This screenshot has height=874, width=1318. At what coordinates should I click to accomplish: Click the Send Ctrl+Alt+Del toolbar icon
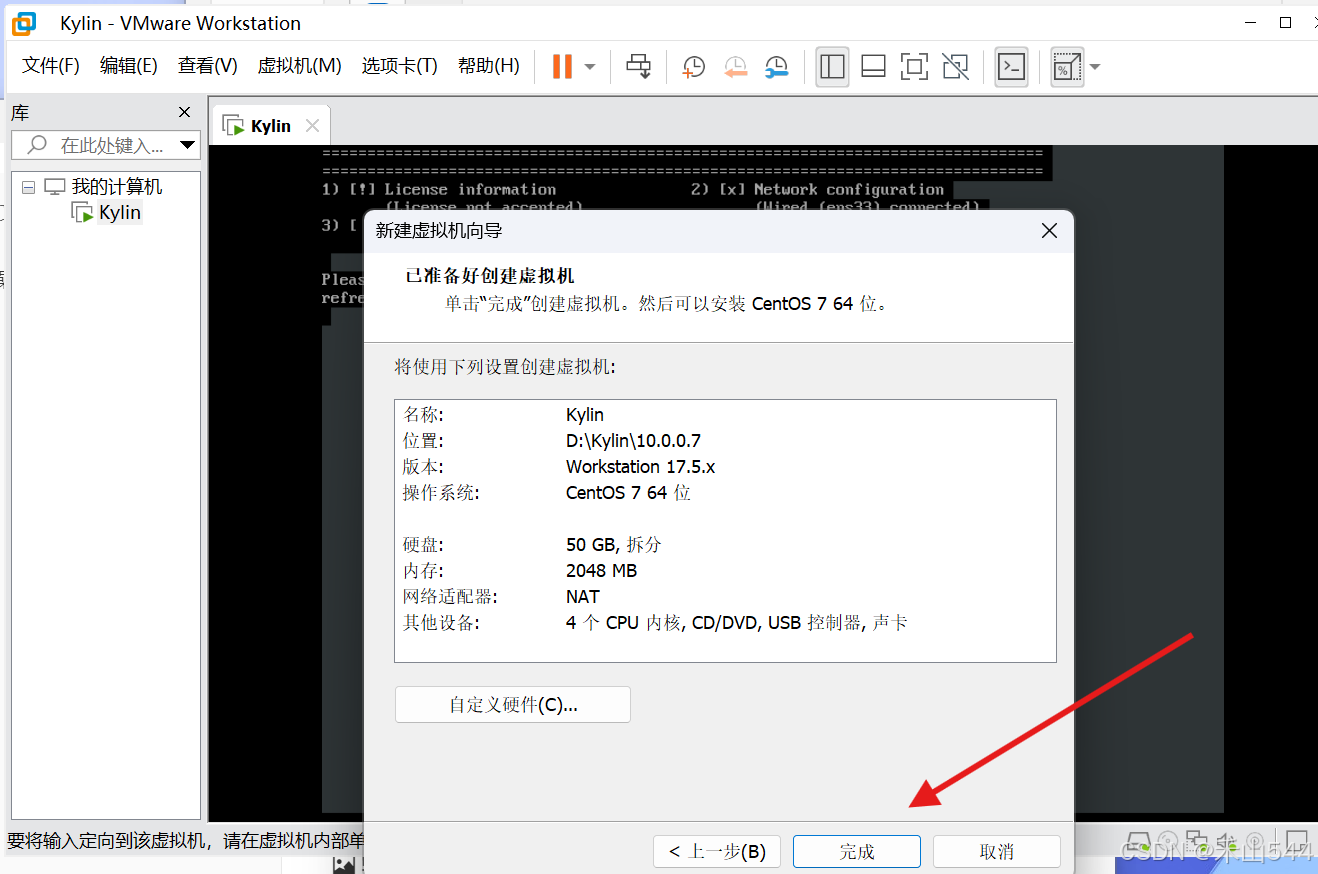(639, 67)
